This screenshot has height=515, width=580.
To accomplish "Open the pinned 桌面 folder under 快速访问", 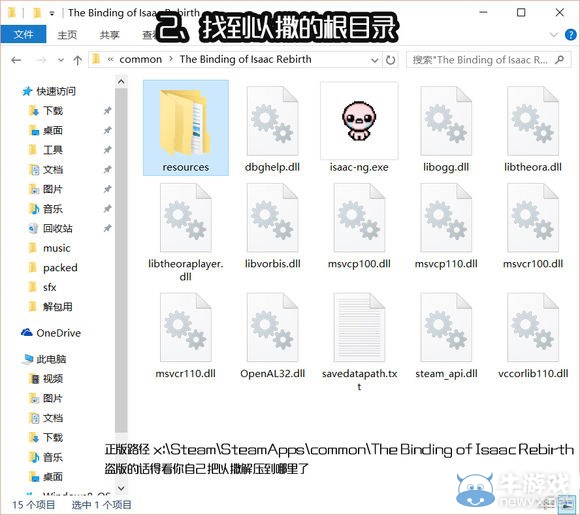I will [46, 130].
